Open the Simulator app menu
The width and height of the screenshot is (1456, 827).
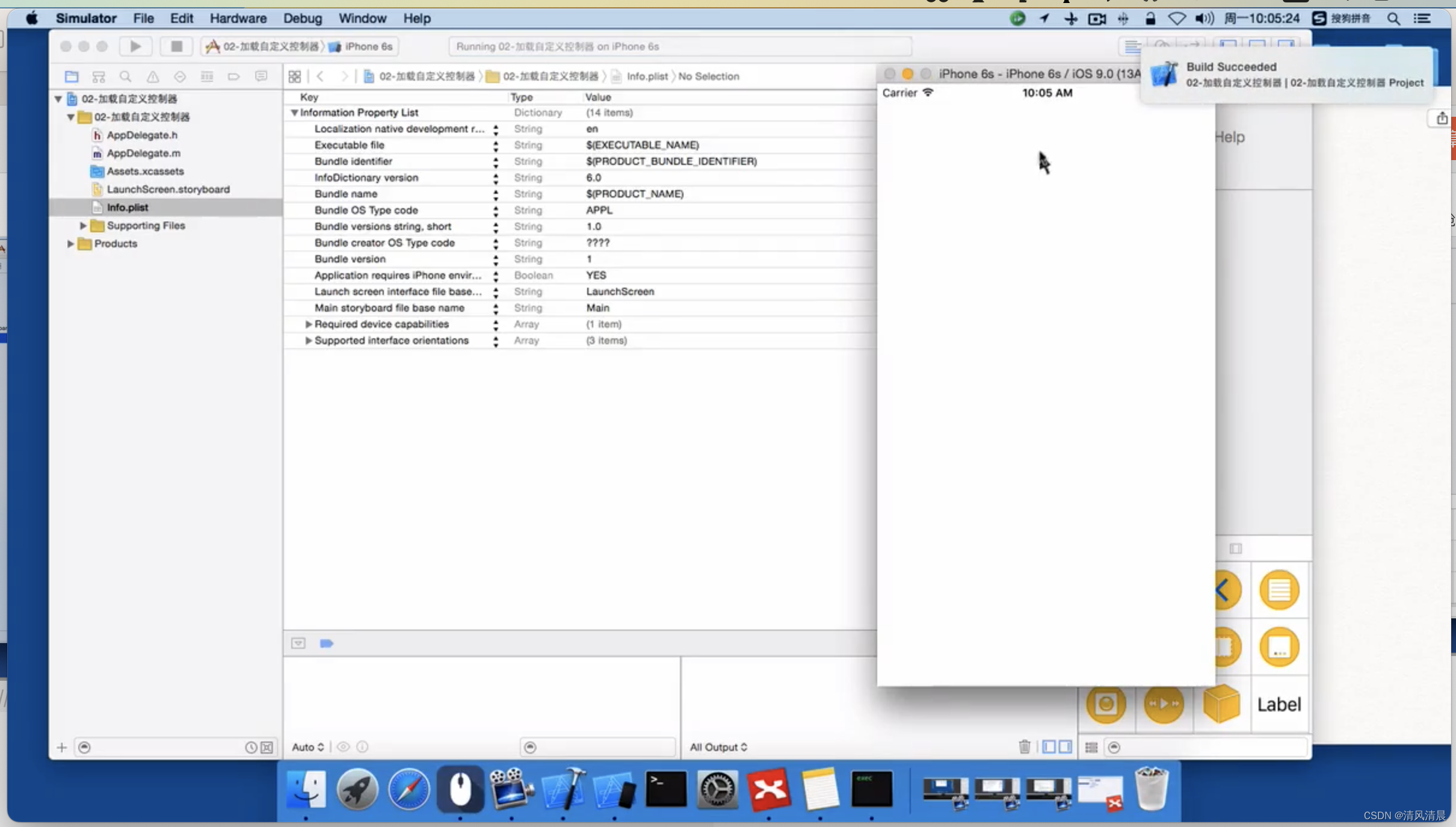pyautogui.click(x=86, y=18)
